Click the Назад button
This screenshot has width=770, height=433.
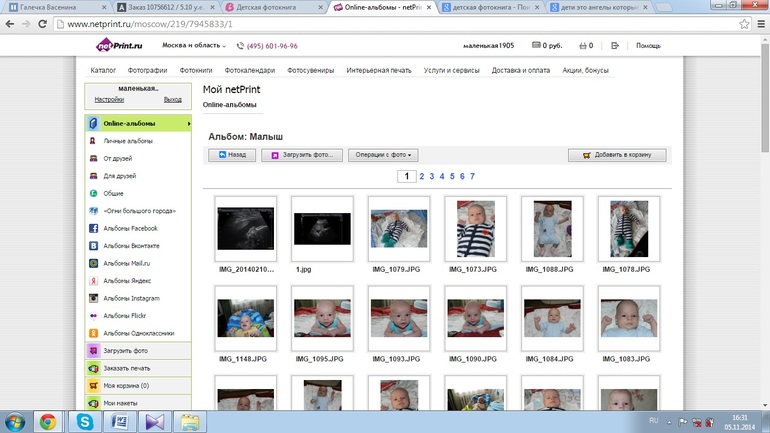231,155
